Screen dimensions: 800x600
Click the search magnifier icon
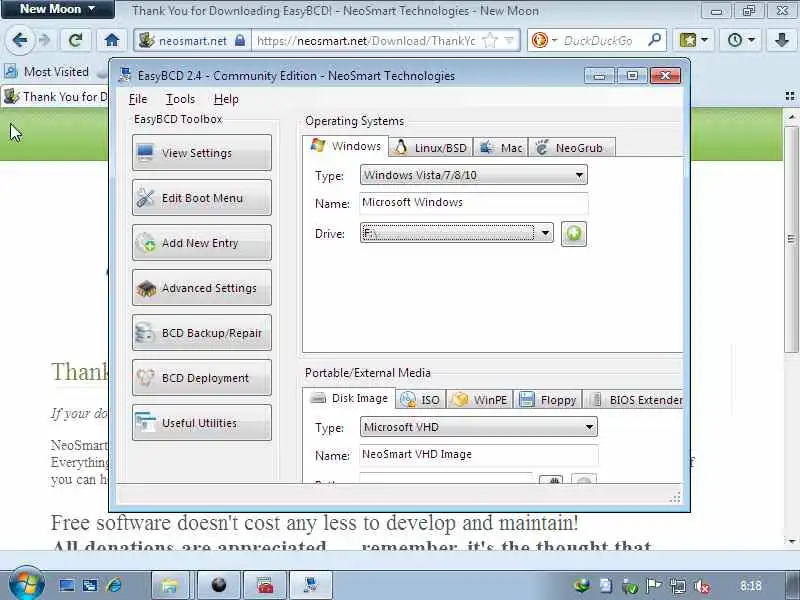coord(655,40)
